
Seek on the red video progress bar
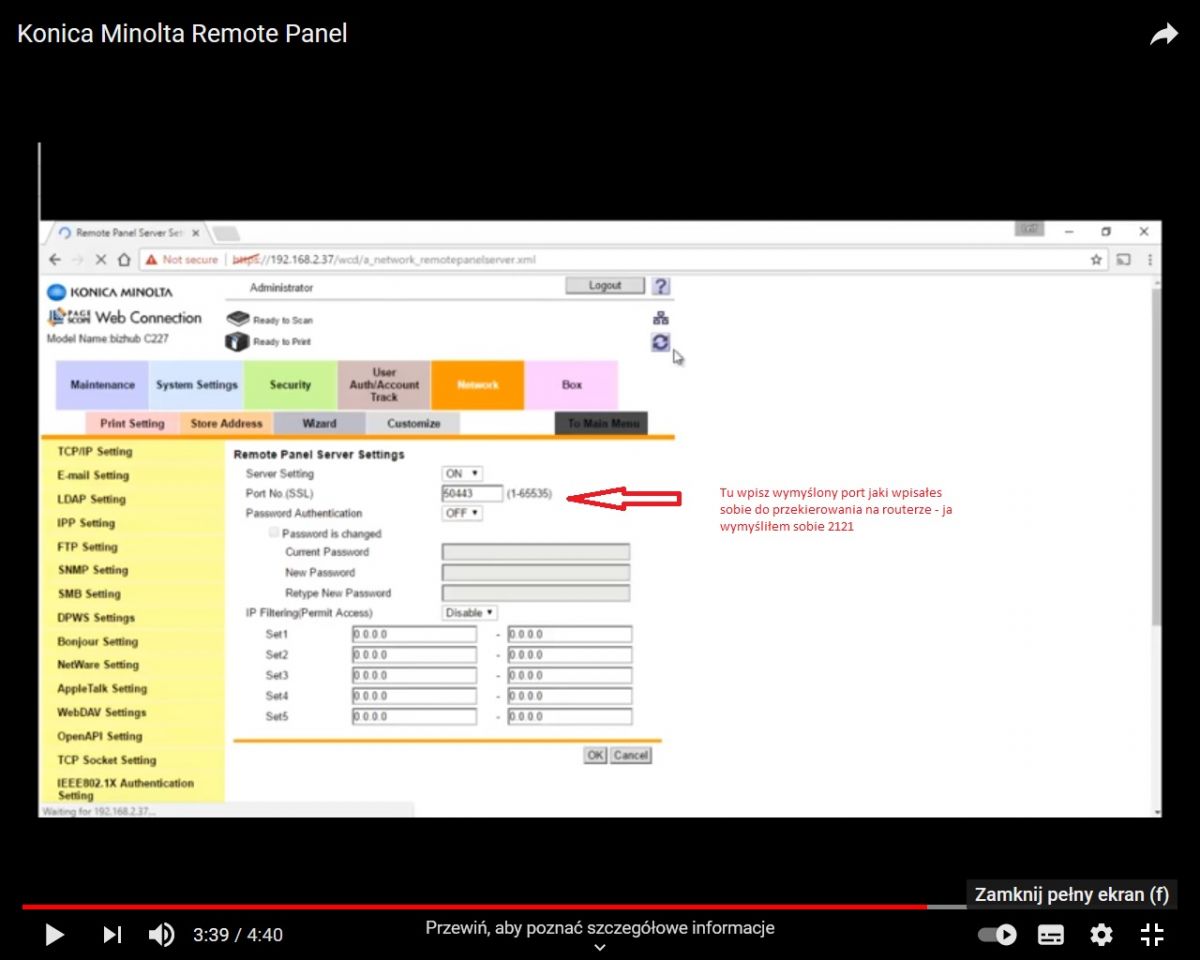tap(475, 907)
